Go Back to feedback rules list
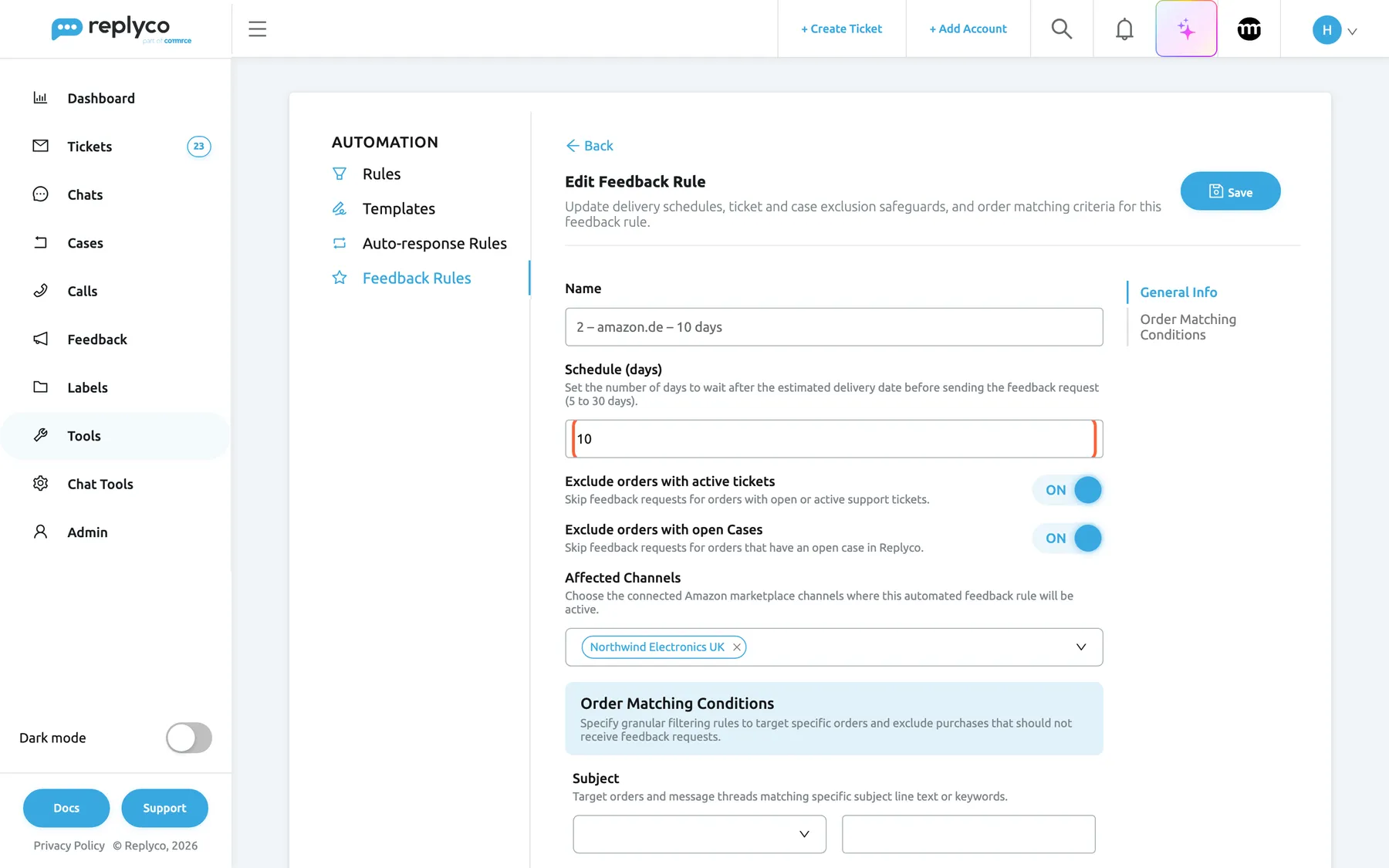Screen dimensions: 1389x868 (590, 146)
